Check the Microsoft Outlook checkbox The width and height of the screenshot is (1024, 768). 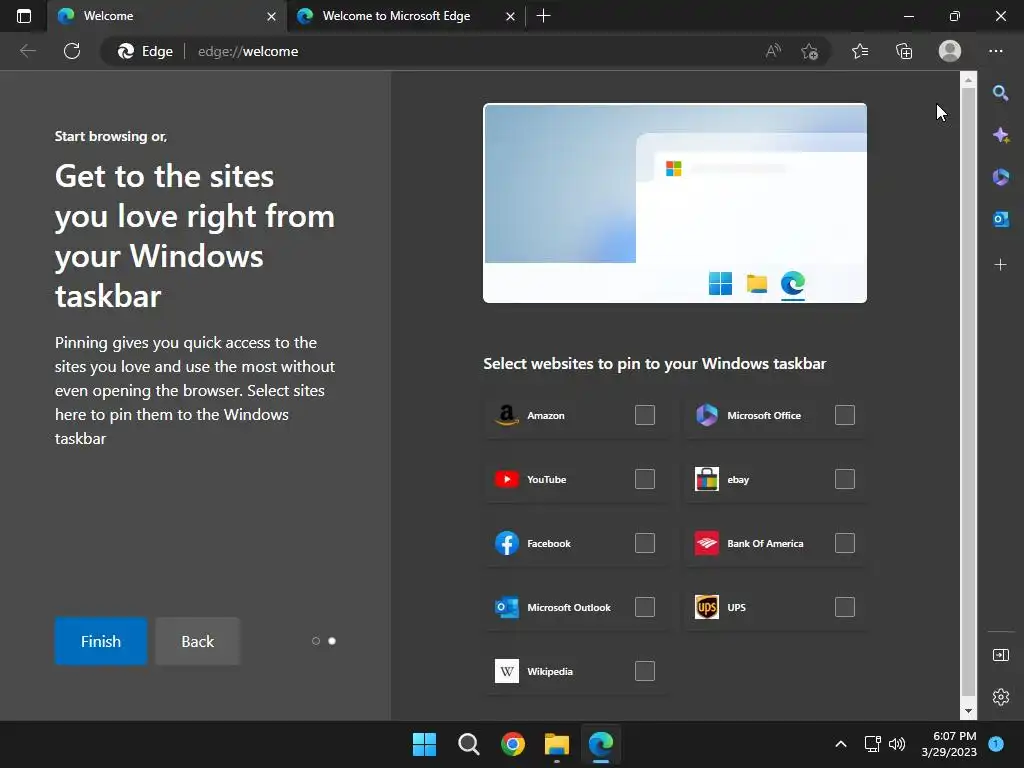[x=645, y=607]
